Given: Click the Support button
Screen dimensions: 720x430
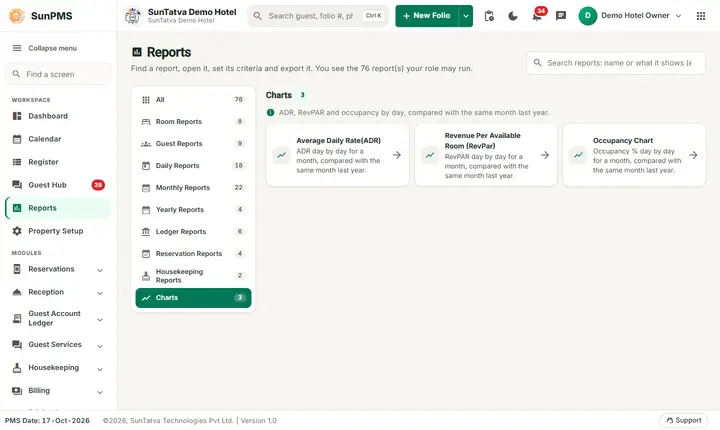Looking at the screenshot, I should pos(683,420).
